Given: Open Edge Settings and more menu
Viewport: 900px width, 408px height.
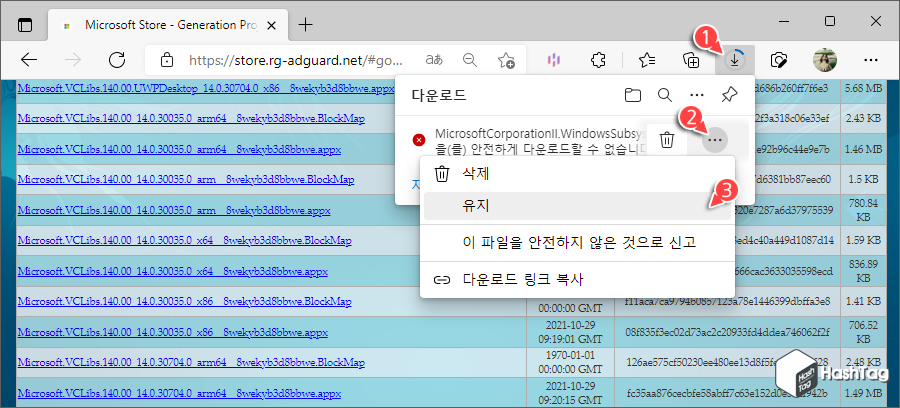Looking at the screenshot, I should [871, 60].
